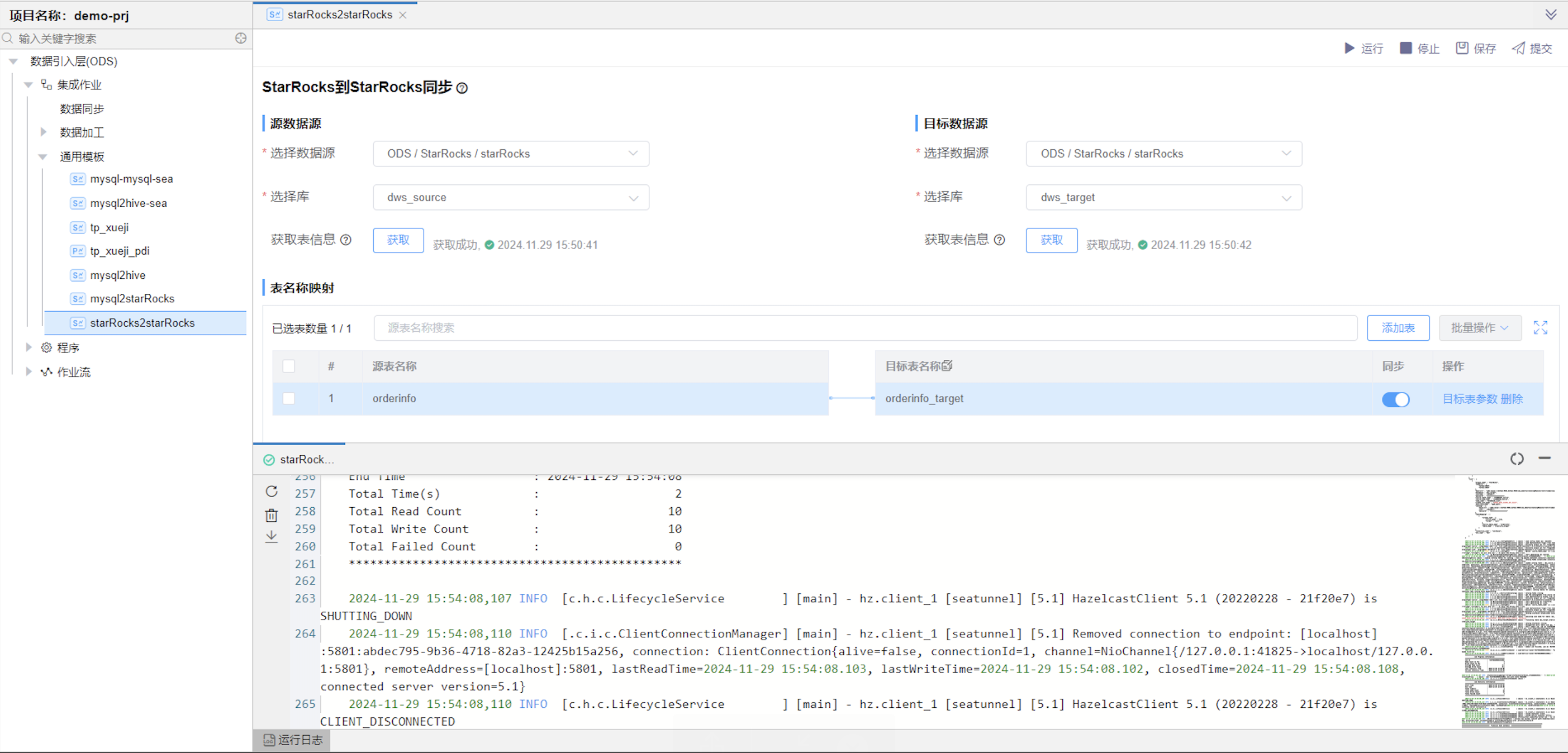1568x753 pixels.
Task: Click the source table name search field
Action: pyautogui.click(x=864, y=328)
